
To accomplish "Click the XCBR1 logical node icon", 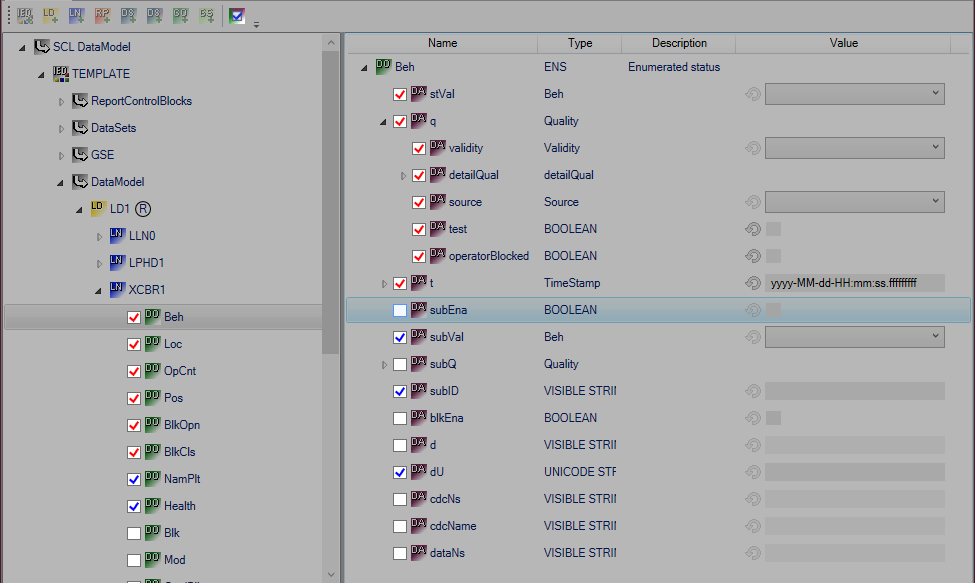I will tap(117, 289).
